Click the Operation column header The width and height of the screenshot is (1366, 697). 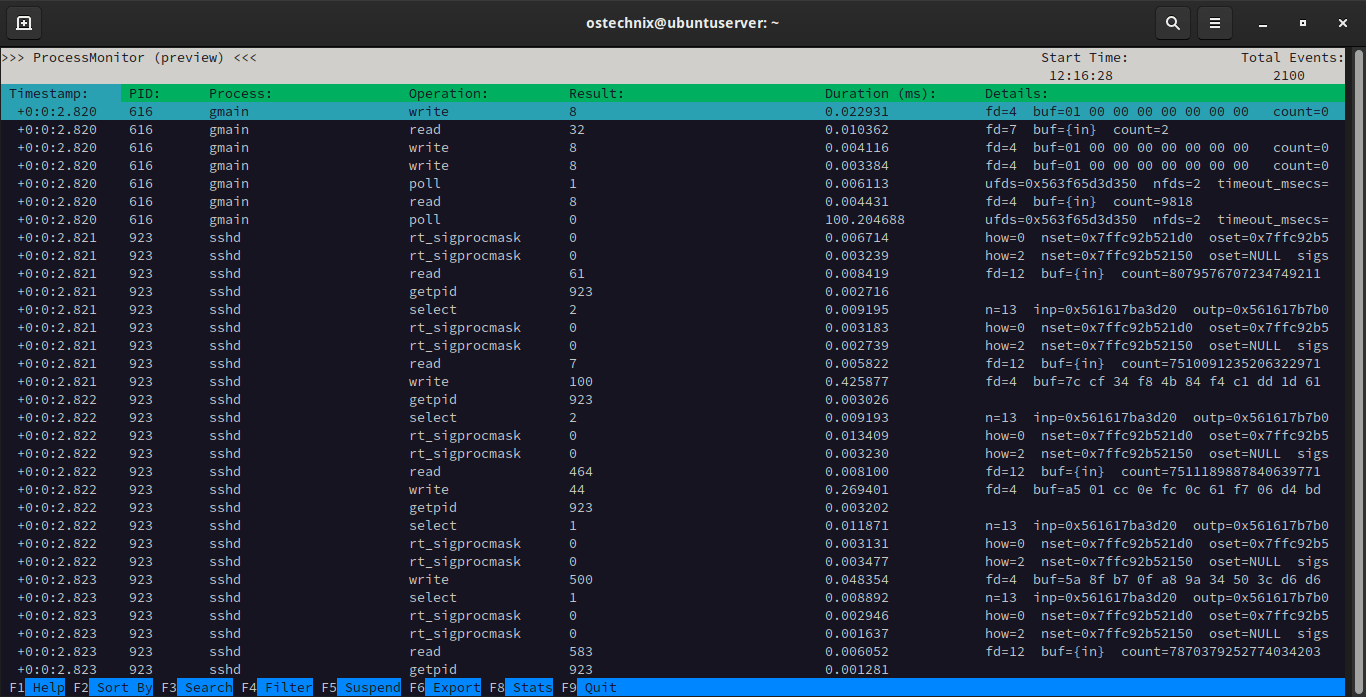[x=448, y=93]
